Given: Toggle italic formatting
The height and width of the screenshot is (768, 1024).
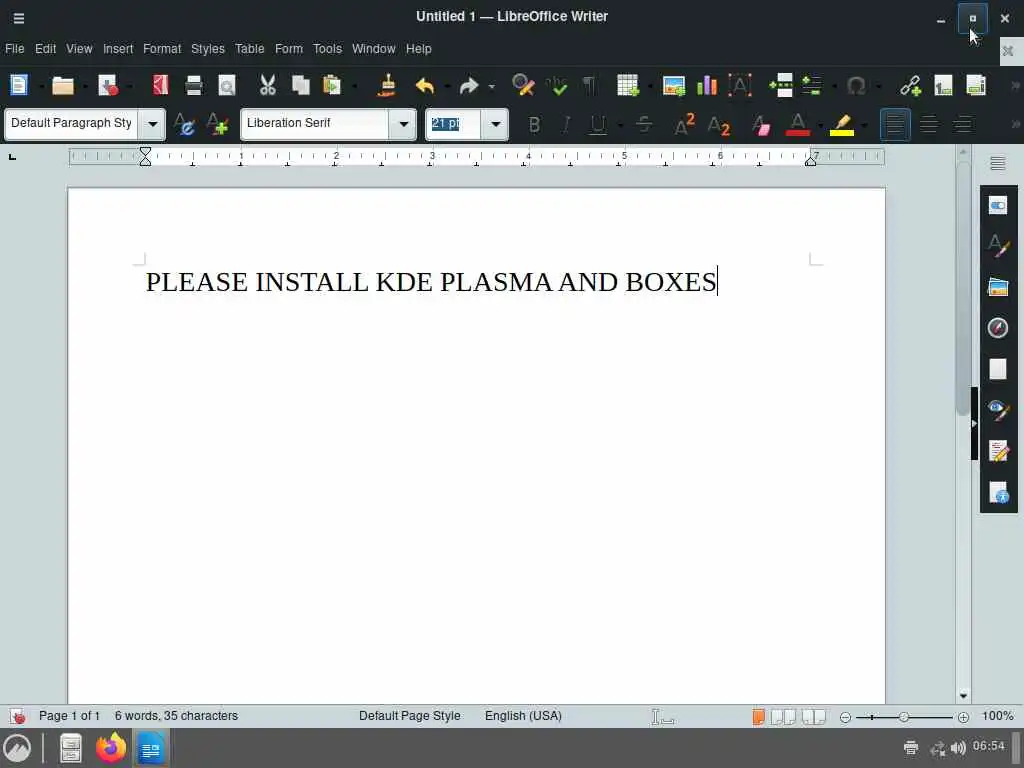Looking at the screenshot, I should tap(566, 124).
